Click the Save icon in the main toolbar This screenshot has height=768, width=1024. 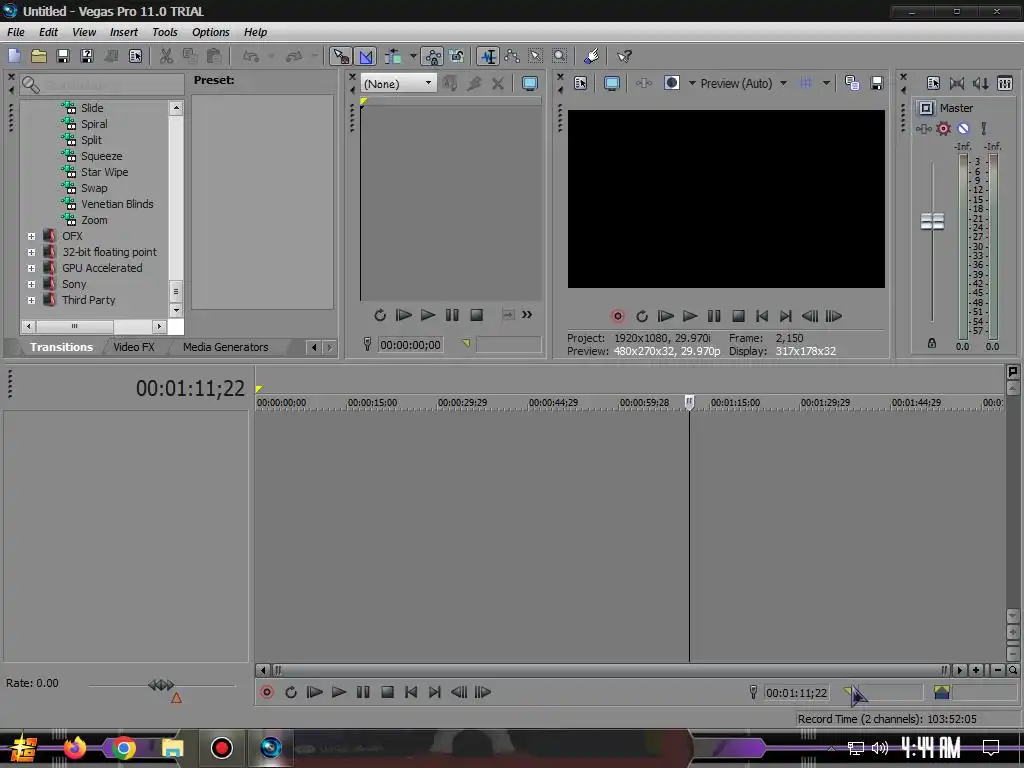(63, 56)
